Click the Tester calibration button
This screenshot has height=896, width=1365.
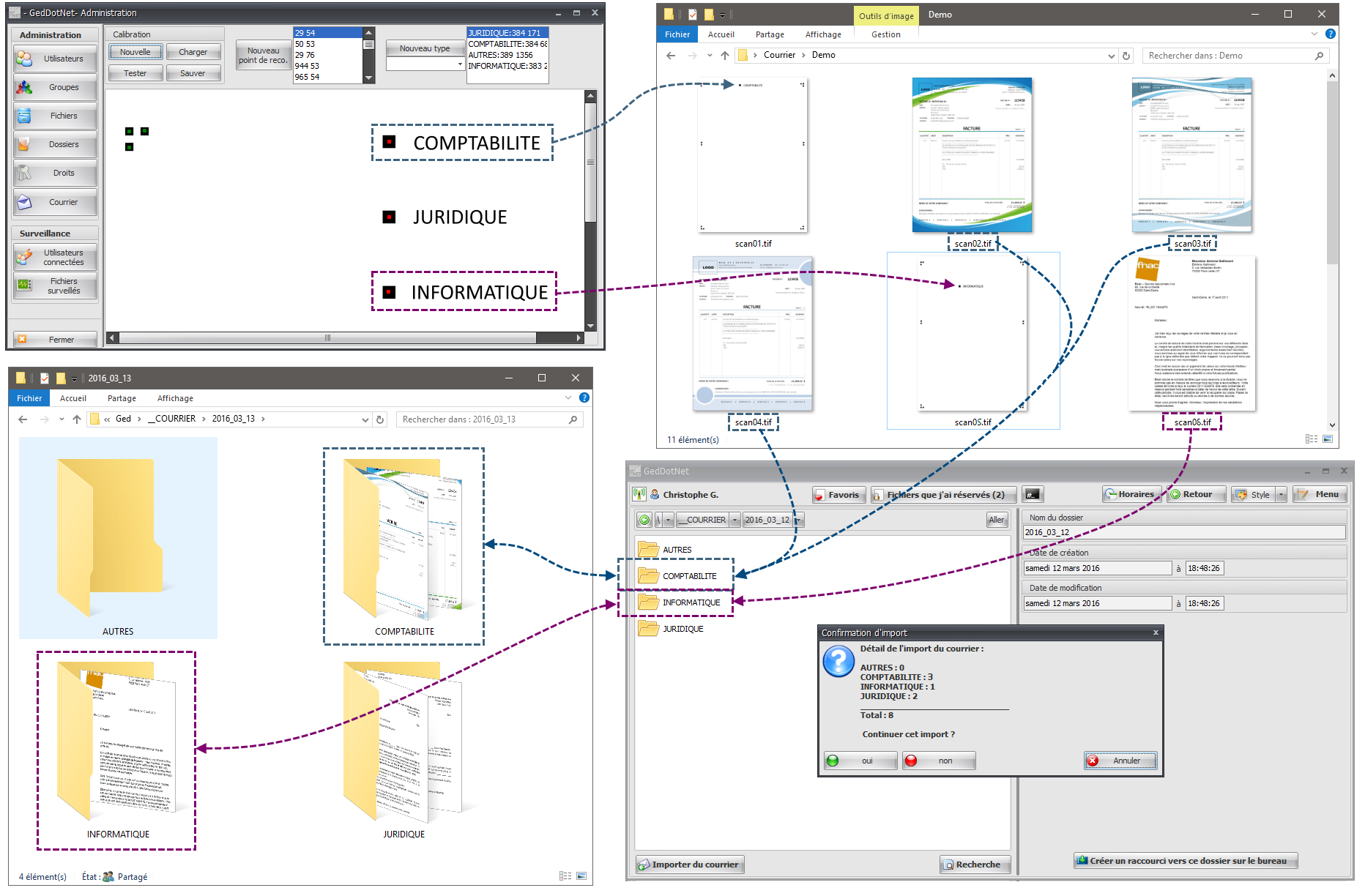(135, 73)
